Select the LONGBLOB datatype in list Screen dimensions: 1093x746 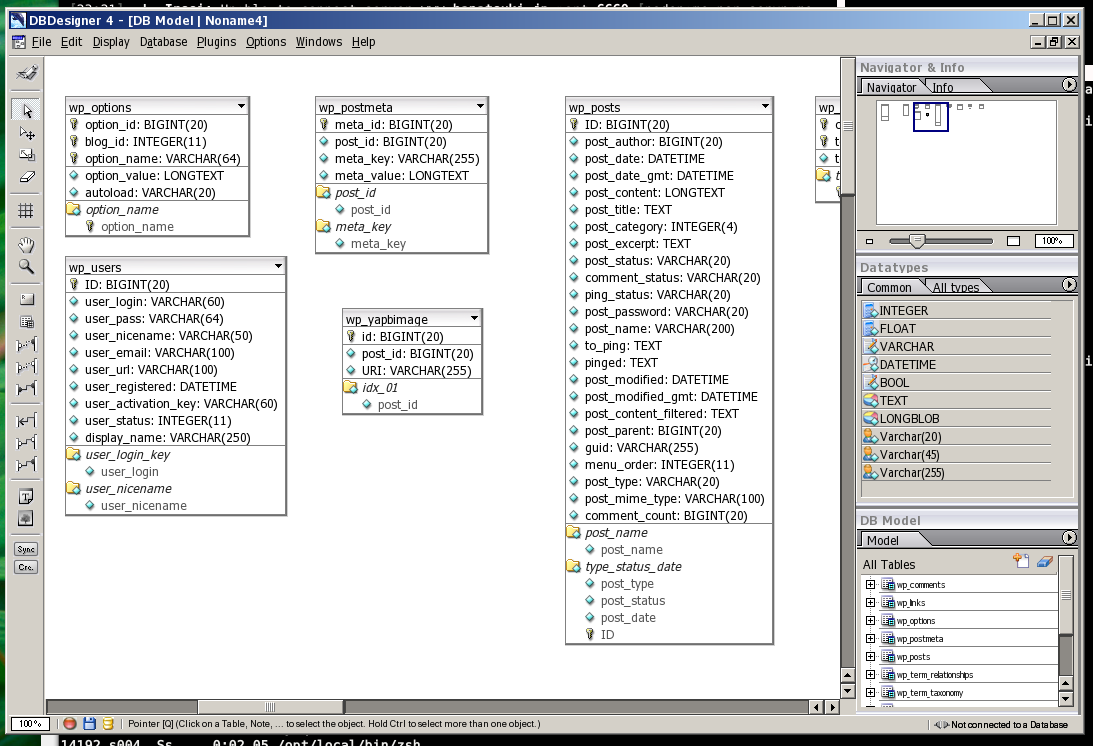pos(908,419)
